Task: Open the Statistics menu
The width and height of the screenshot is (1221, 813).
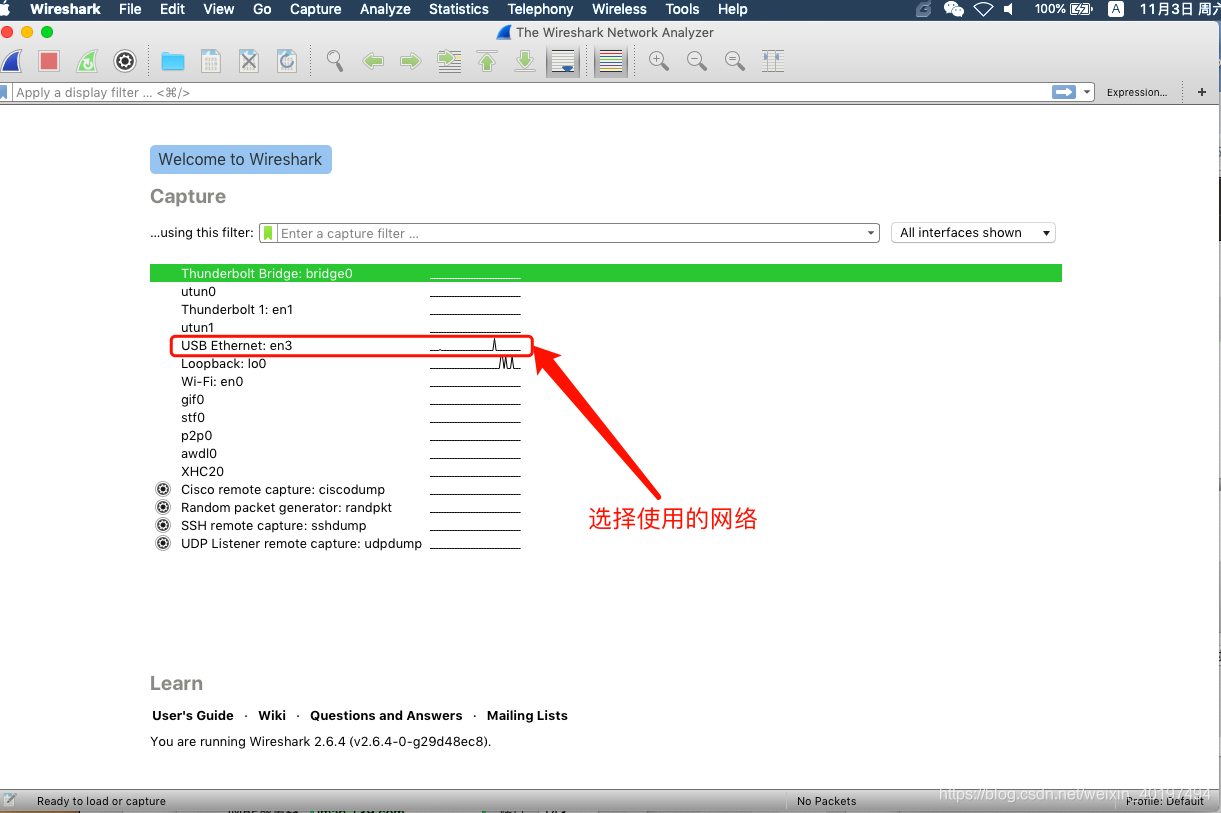Action: [x=458, y=9]
